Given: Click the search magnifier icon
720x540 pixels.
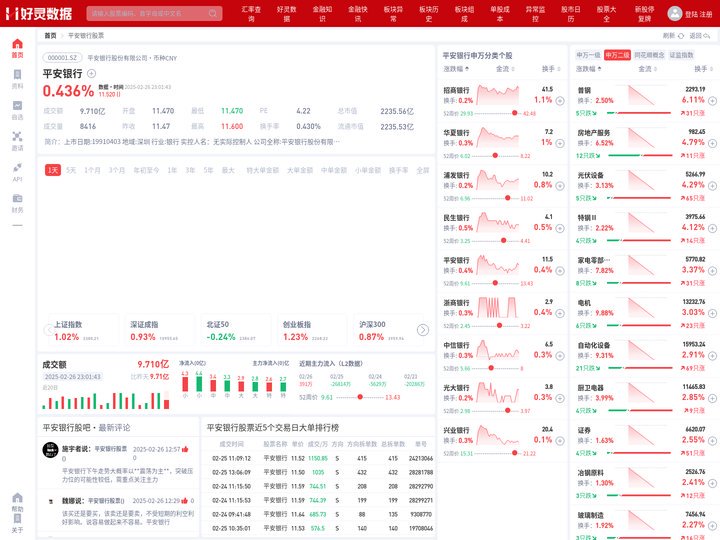Looking at the screenshot, I should coord(213,13).
